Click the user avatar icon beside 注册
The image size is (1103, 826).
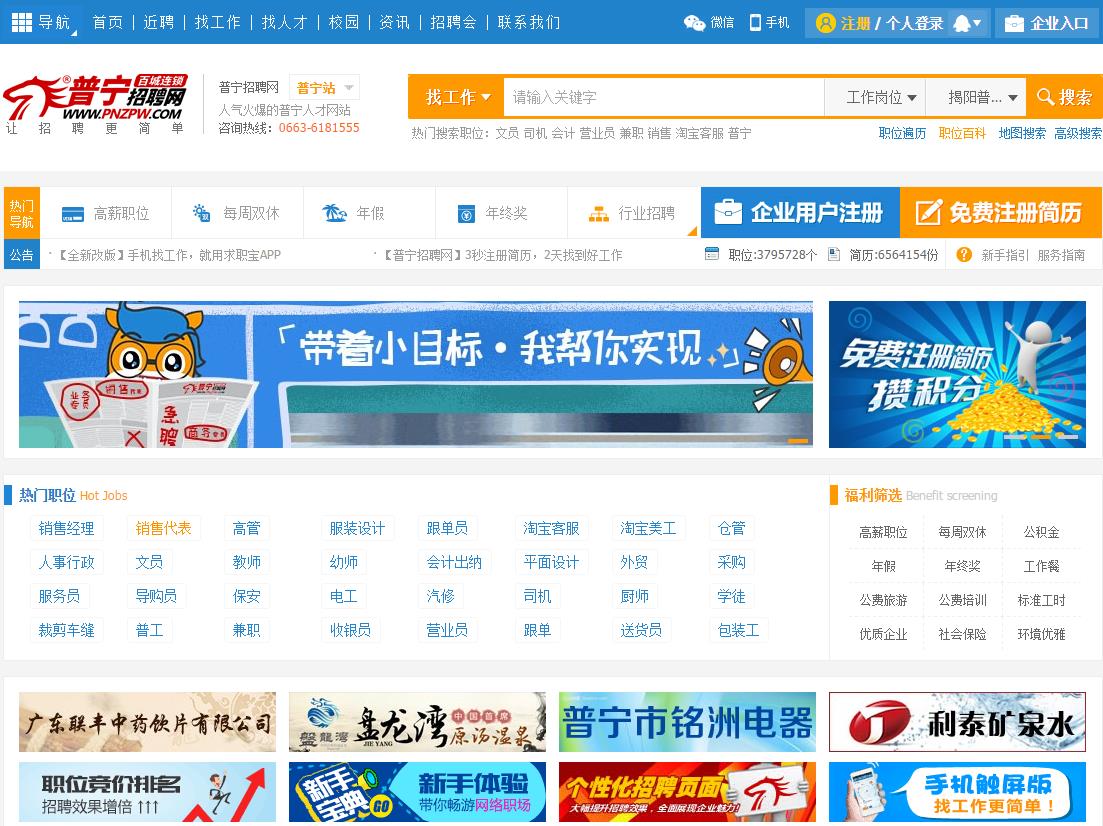(825, 23)
